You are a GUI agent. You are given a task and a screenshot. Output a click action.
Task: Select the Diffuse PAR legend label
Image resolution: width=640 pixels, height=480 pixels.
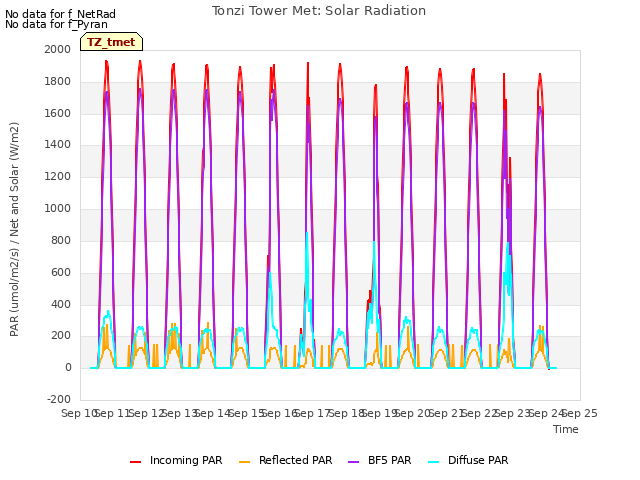pos(478,460)
